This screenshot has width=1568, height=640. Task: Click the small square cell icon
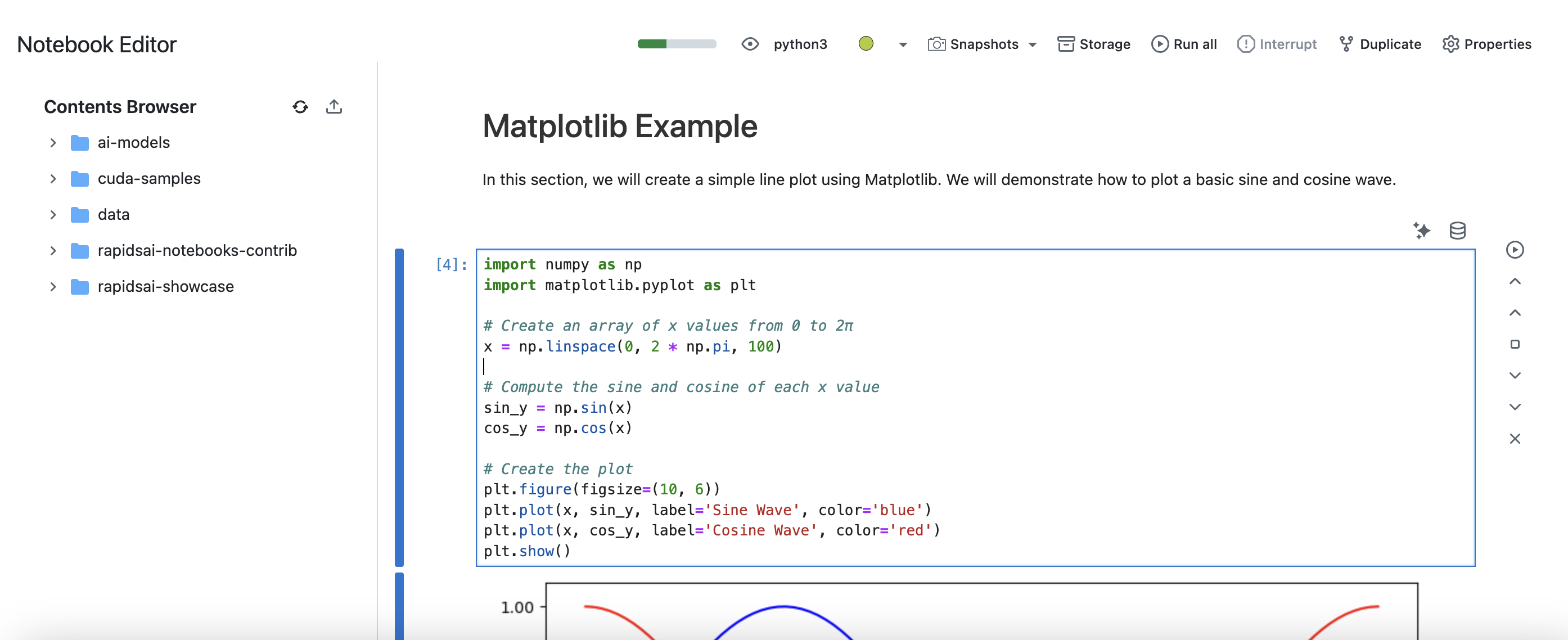[1515, 344]
